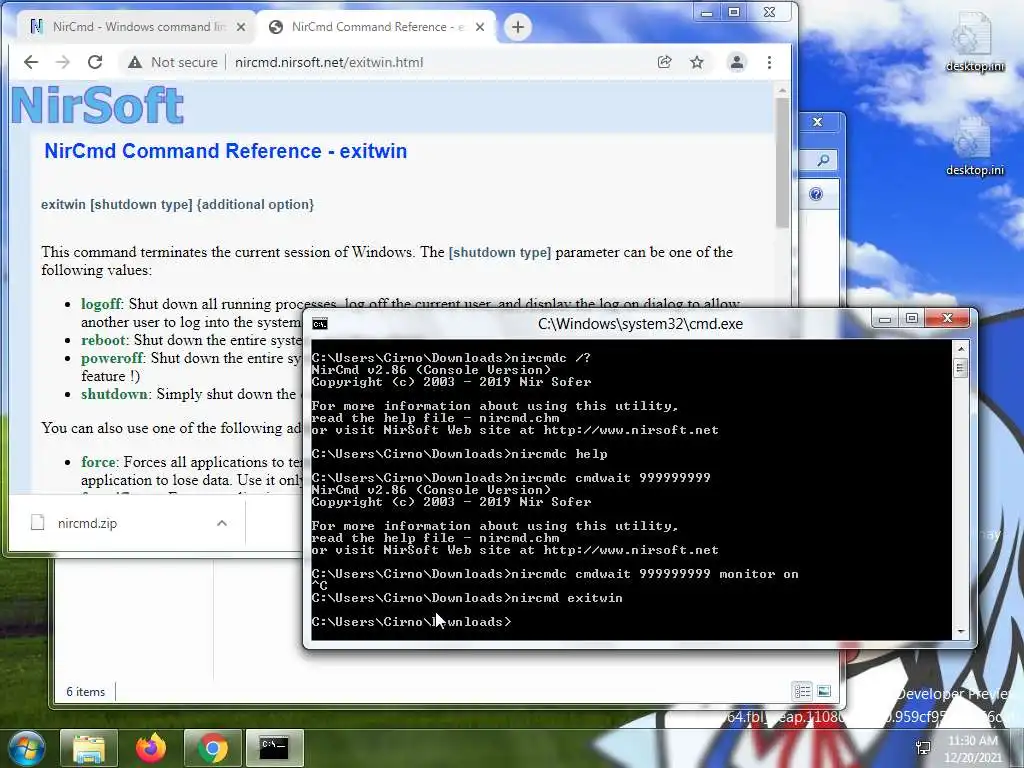Click the logoff option text
Image resolution: width=1024 pixels, height=768 pixels.
point(101,304)
